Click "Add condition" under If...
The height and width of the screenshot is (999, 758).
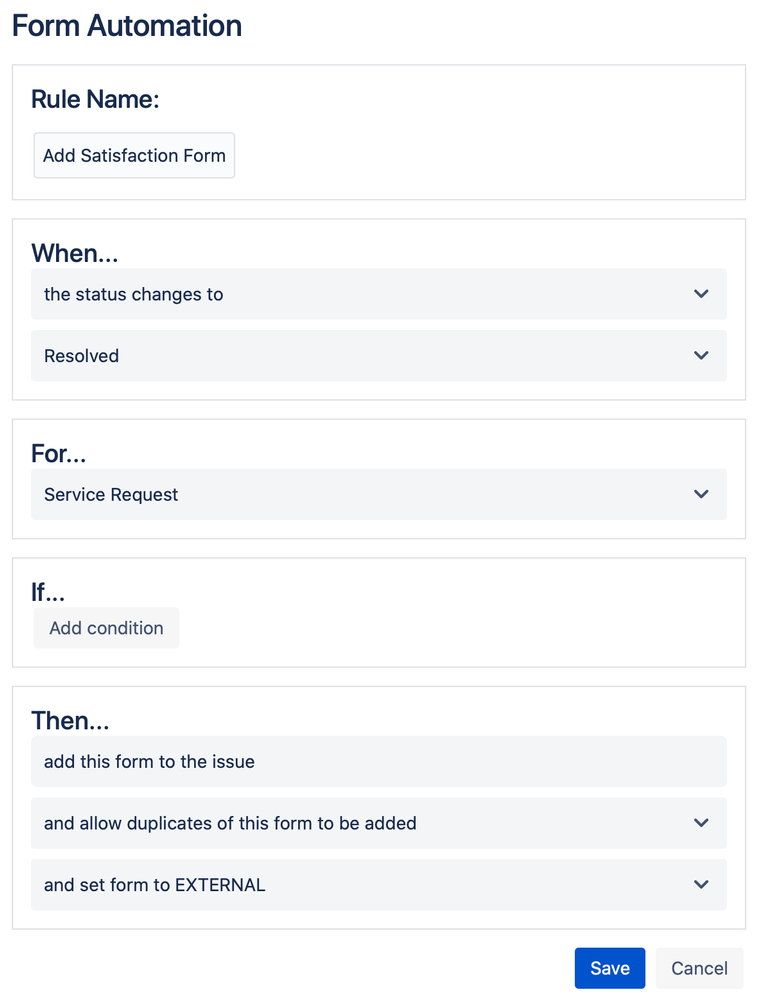pos(106,627)
